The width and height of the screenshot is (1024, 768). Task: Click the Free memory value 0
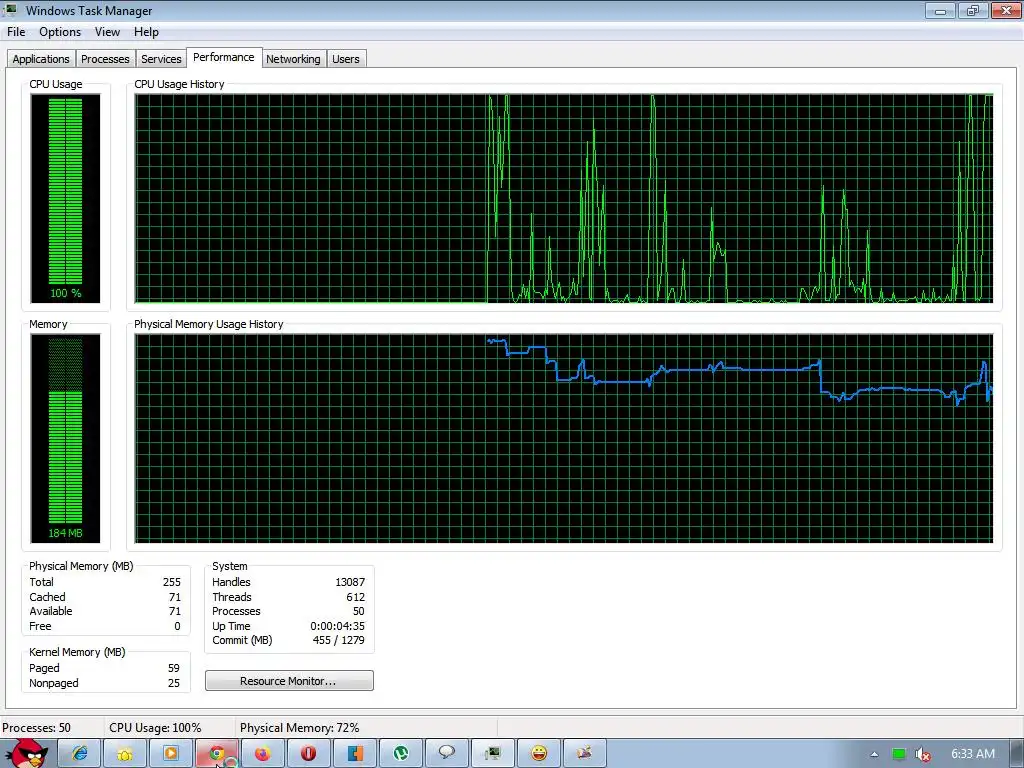point(177,626)
